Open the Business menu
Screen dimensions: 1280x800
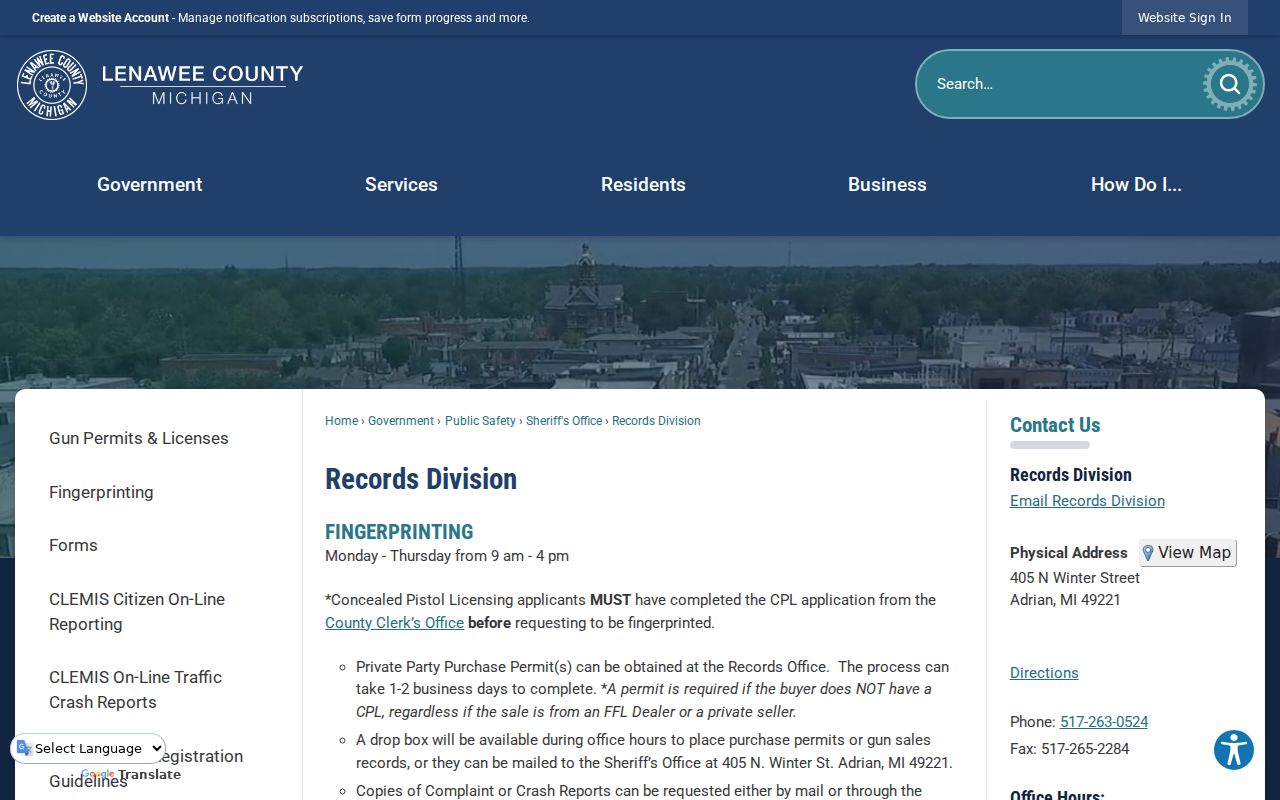(887, 184)
